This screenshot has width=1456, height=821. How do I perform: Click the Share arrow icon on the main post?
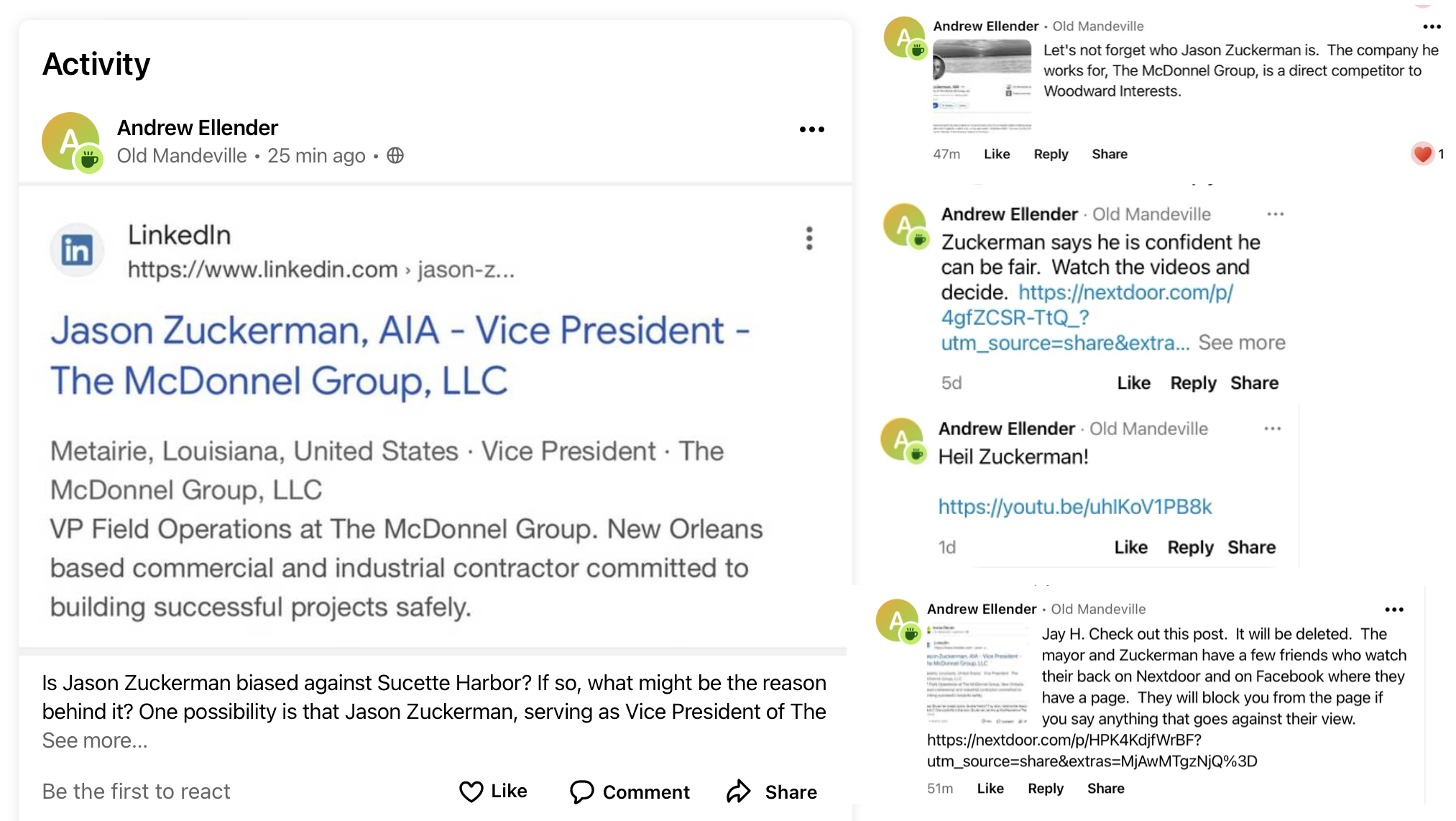coord(738,792)
